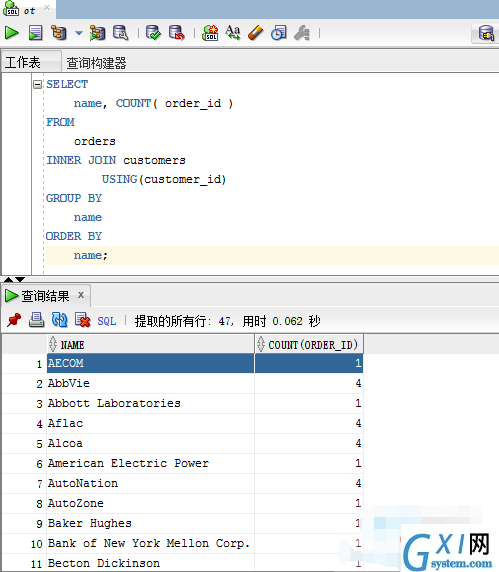Viewport: 499px width, 572px height.
Task: Click the Autotrace icon
Action: (97, 33)
